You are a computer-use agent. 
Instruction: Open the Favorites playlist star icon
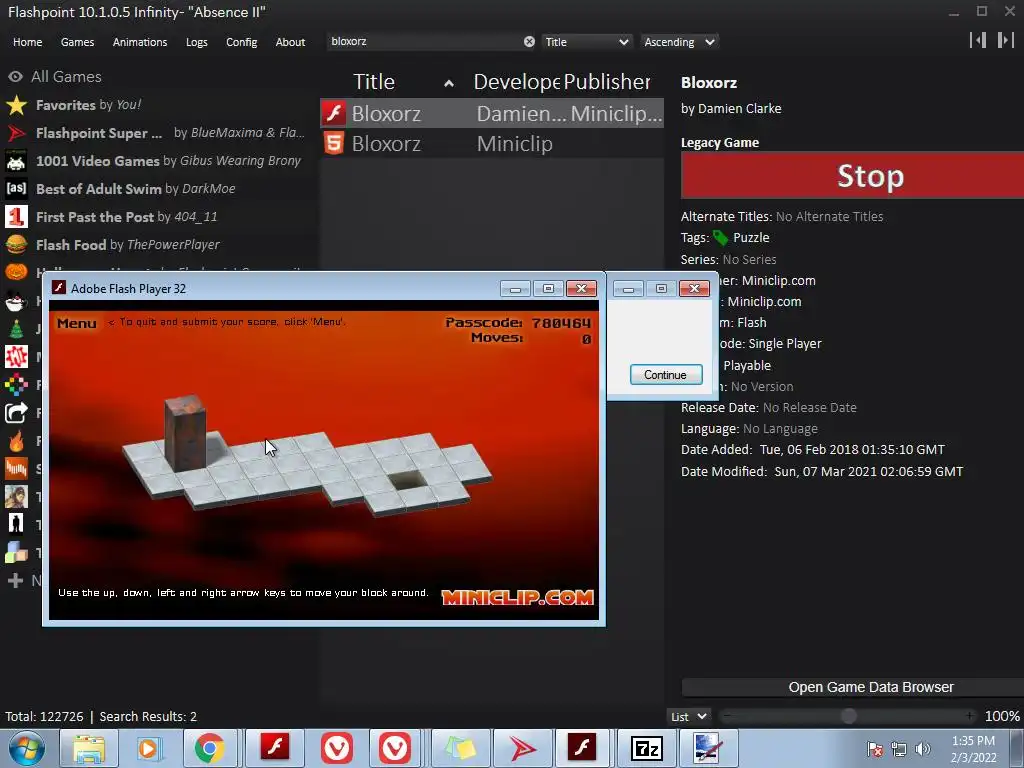pos(16,105)
